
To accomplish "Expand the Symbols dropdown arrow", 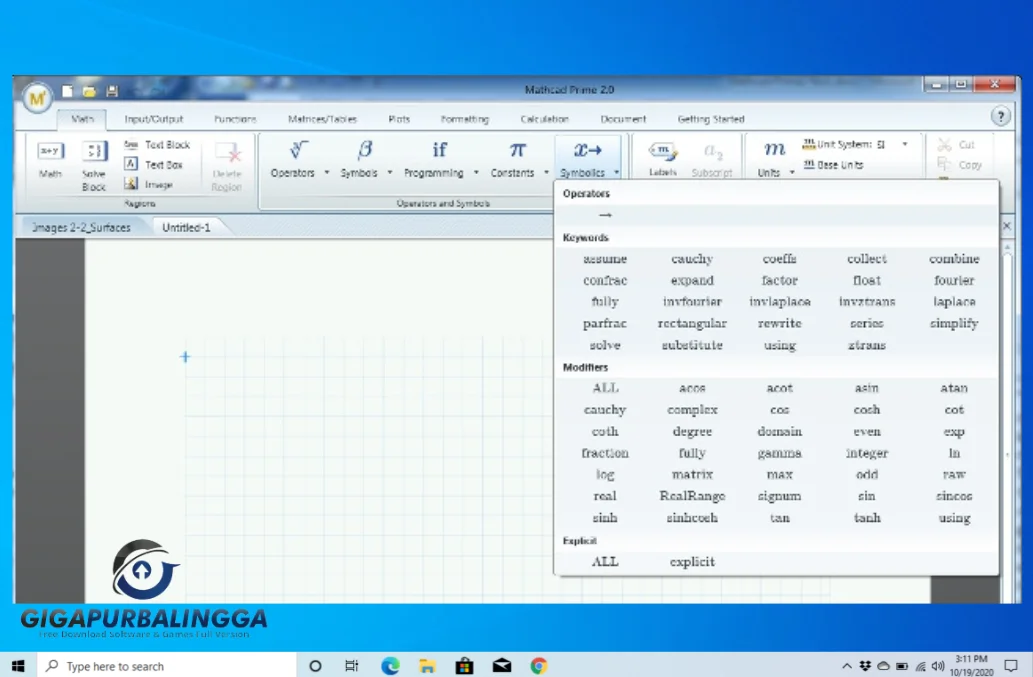I will [x=389, y=173].
